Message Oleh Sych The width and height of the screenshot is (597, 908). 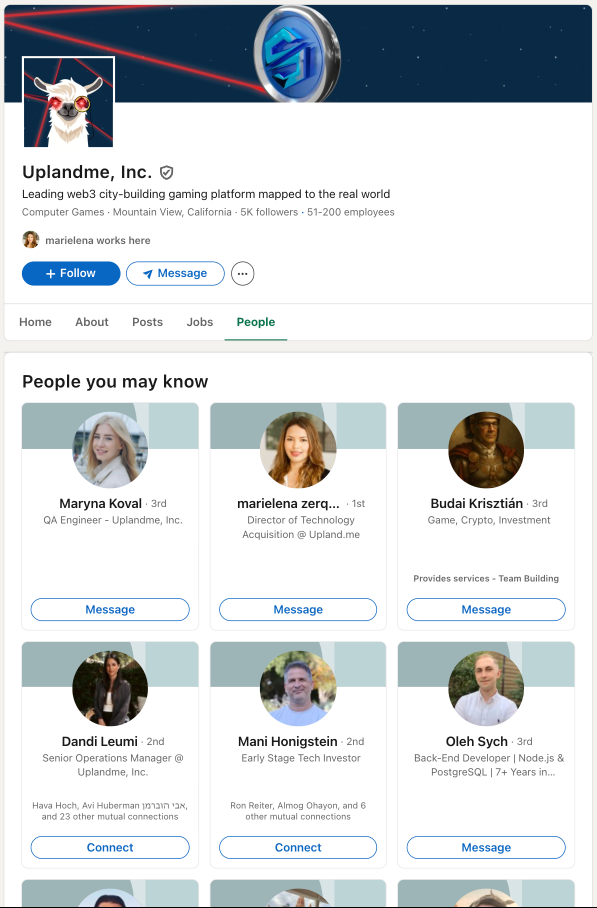tap(486, 847)
